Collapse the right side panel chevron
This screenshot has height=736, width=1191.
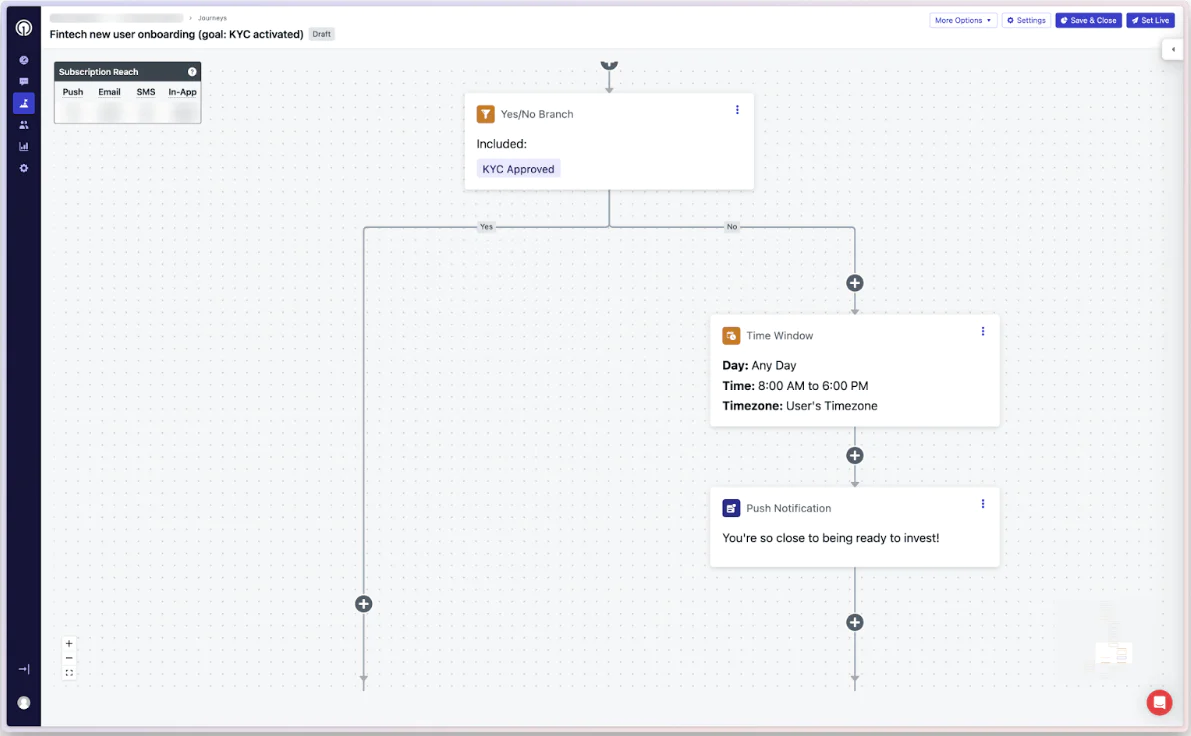1172,49
